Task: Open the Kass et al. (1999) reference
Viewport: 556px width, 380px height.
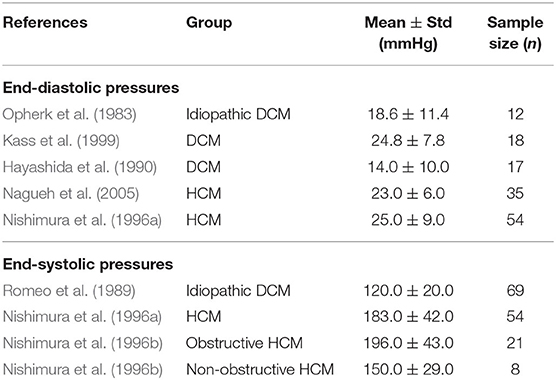Action: tap(61, 141)
